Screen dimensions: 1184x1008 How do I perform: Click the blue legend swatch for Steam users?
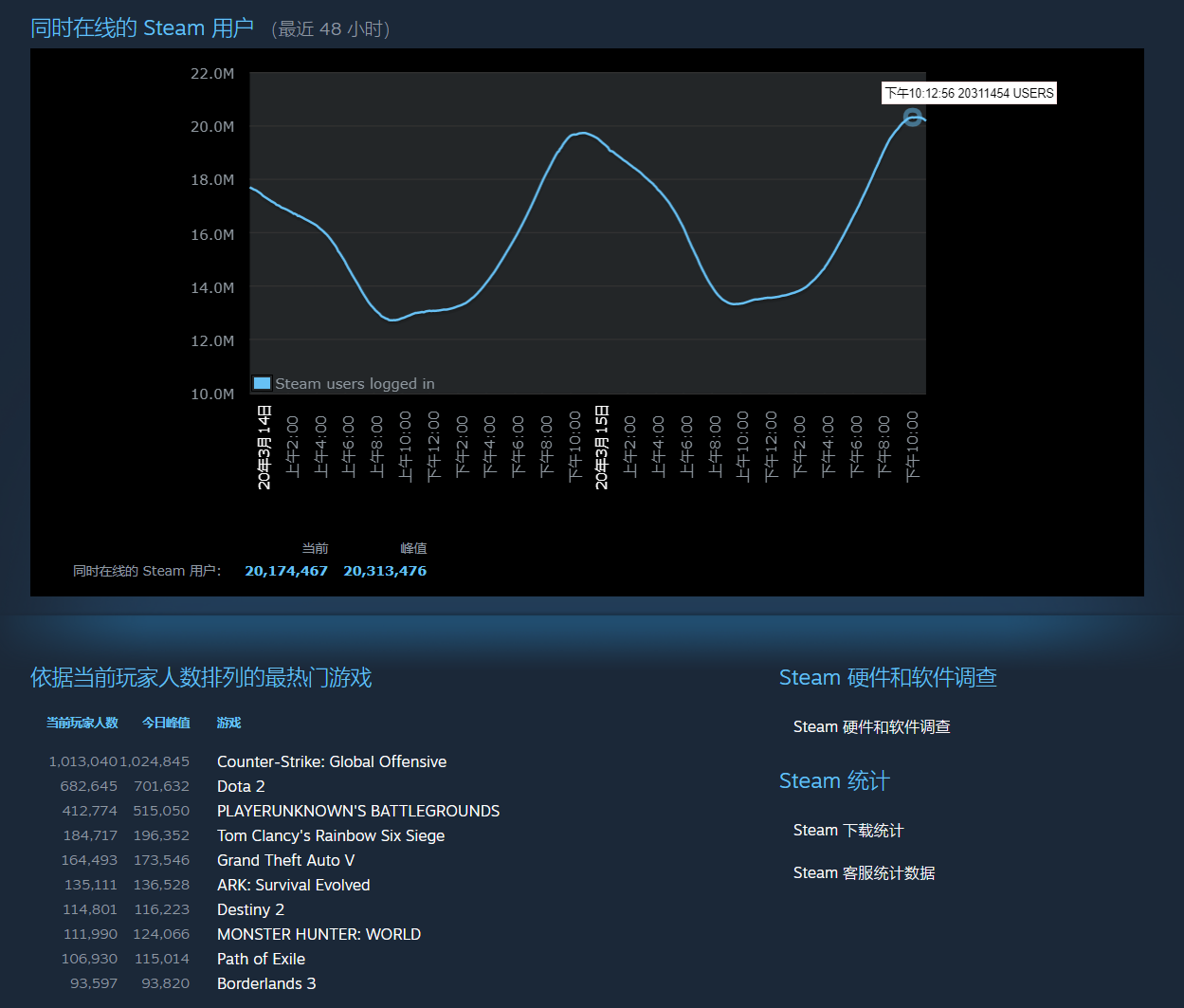(263, 383)
